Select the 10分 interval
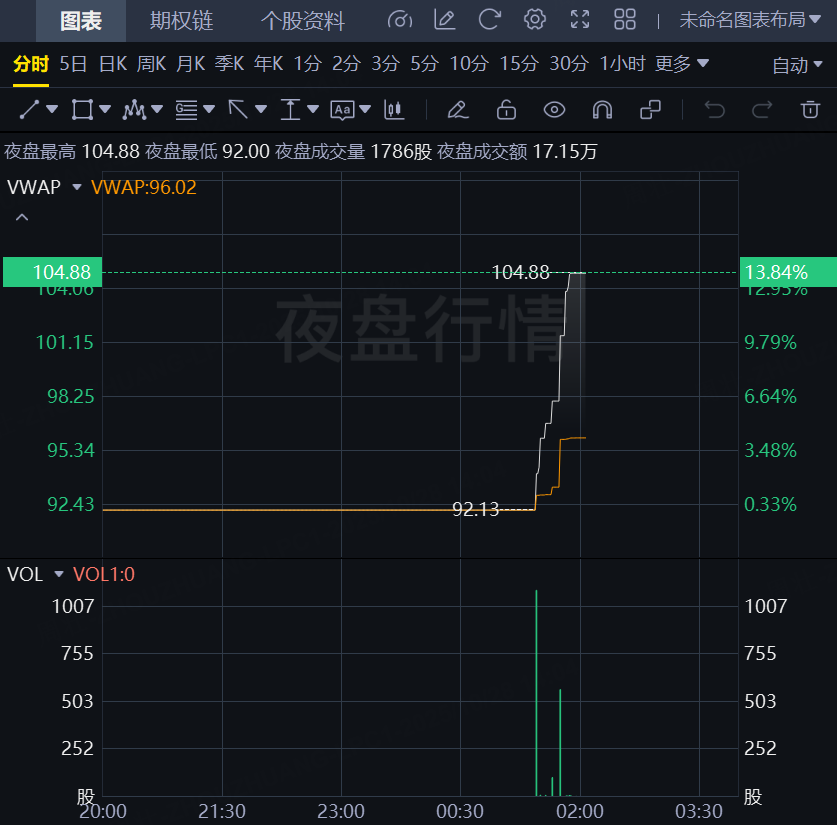Viewport: 837px width, 825px height. (x=469, y=64)
